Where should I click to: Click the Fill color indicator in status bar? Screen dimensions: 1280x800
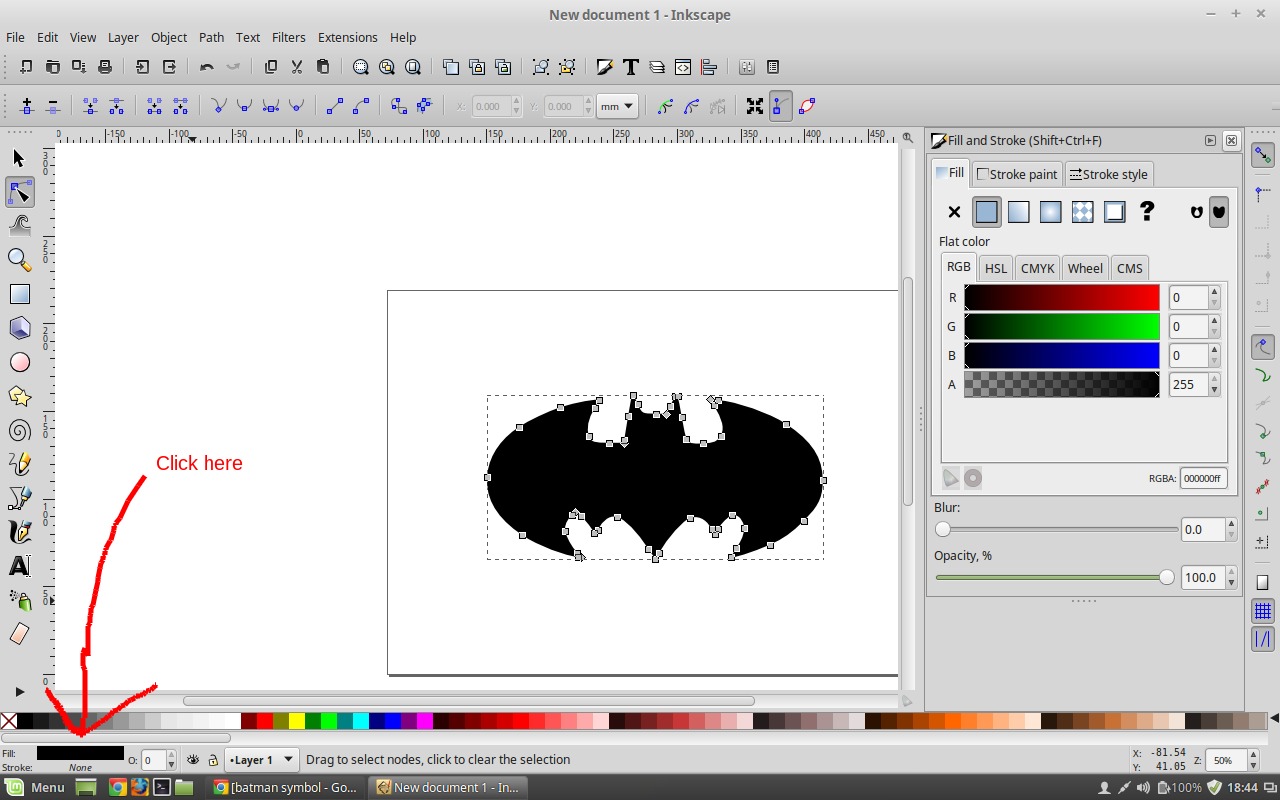coord(80,753)
